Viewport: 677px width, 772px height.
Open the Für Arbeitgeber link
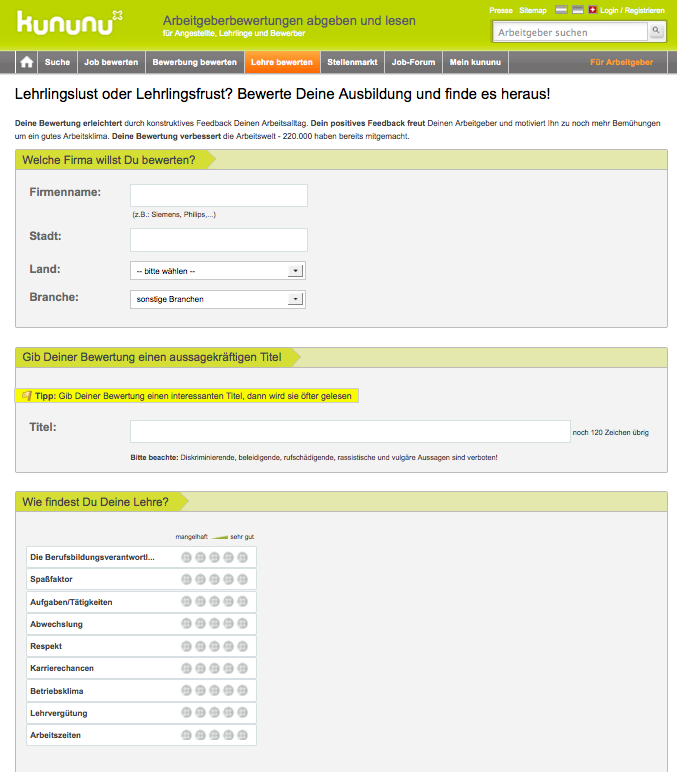tap(621, 62)
